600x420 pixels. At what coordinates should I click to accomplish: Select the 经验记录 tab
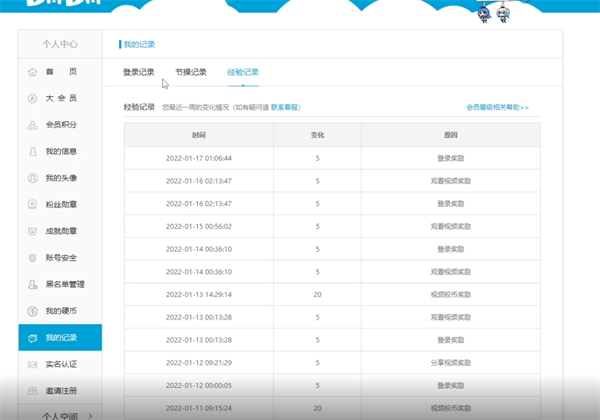pyautogui.click(x=242, y=72)
